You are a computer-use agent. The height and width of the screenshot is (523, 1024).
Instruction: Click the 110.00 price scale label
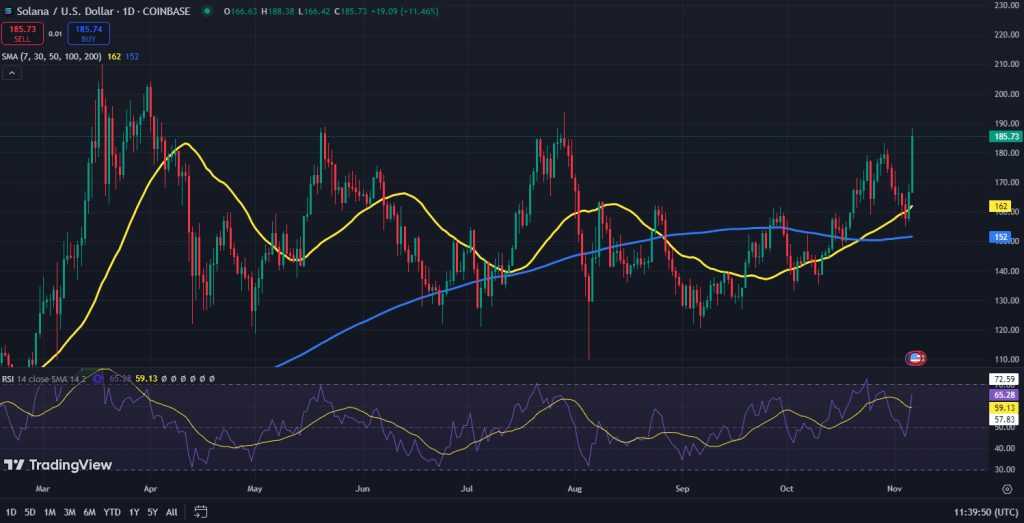[1007, 359]
